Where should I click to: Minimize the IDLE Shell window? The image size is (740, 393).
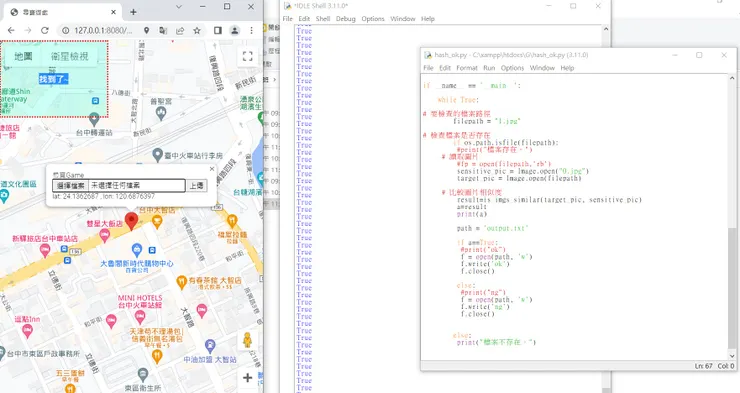click(x=549, y=6)
